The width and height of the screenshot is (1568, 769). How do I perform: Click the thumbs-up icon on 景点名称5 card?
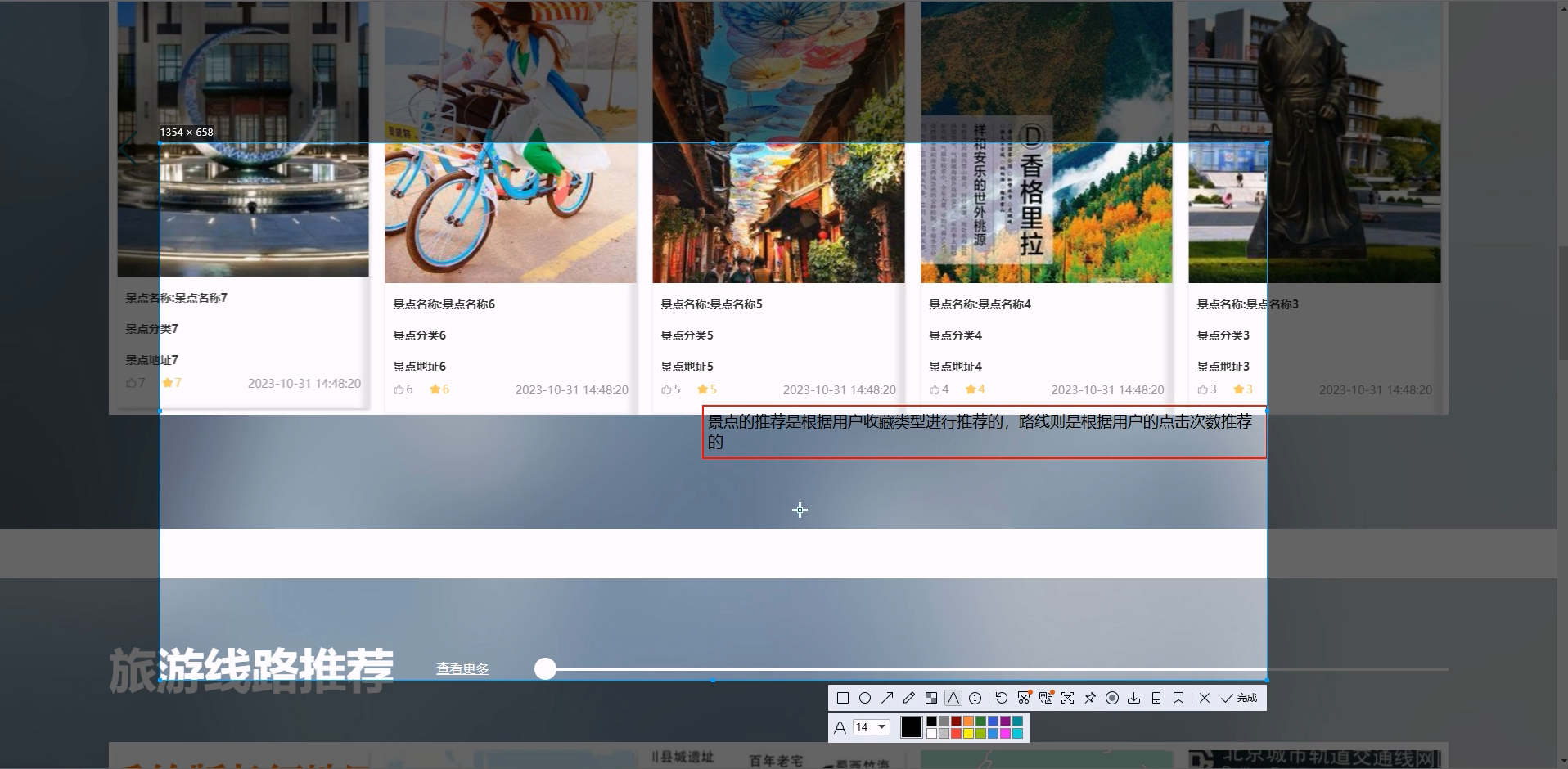click(x=666, y=389)
